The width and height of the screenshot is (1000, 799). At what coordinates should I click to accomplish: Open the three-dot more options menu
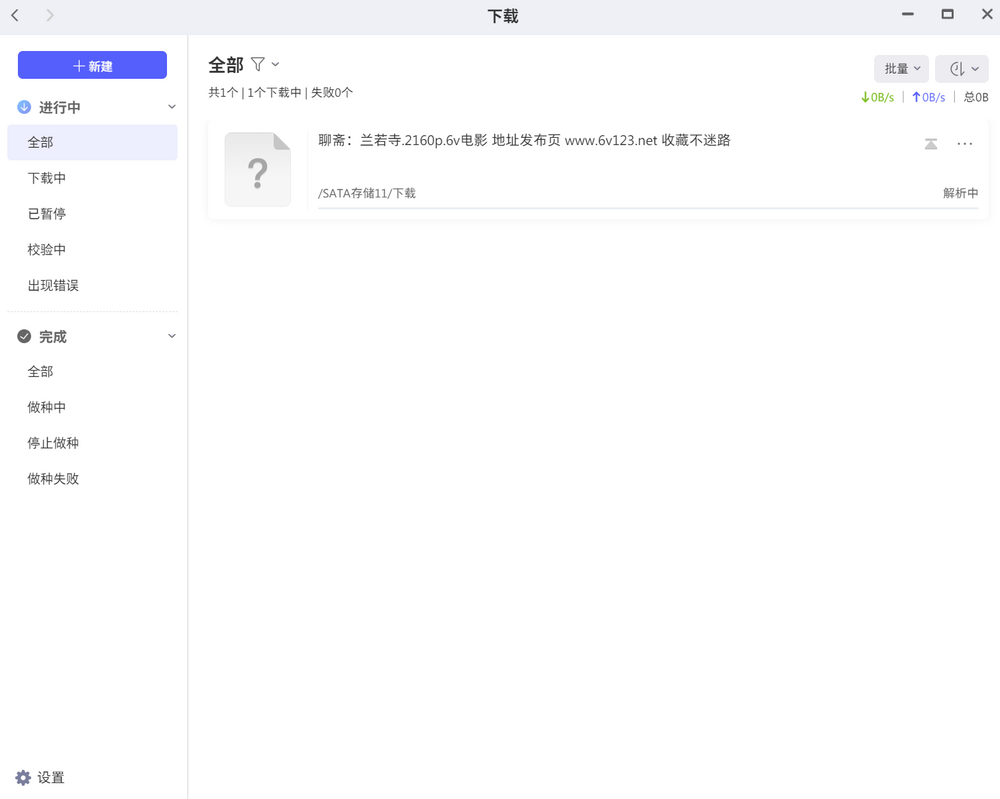tap(965, 144)
